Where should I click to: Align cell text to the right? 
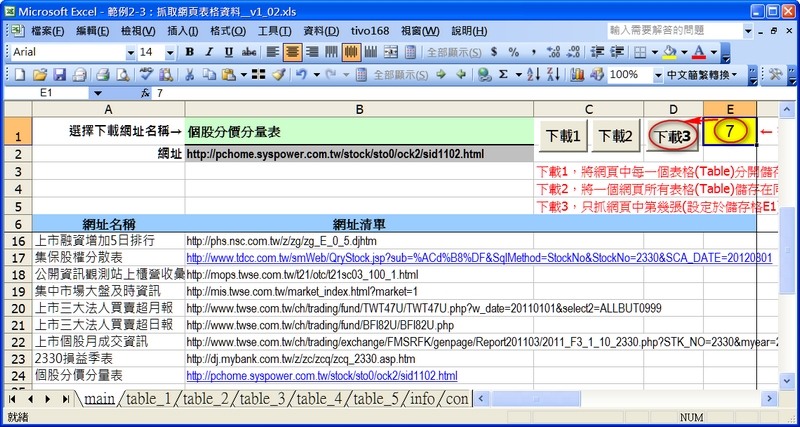click(x=312, y=52)
